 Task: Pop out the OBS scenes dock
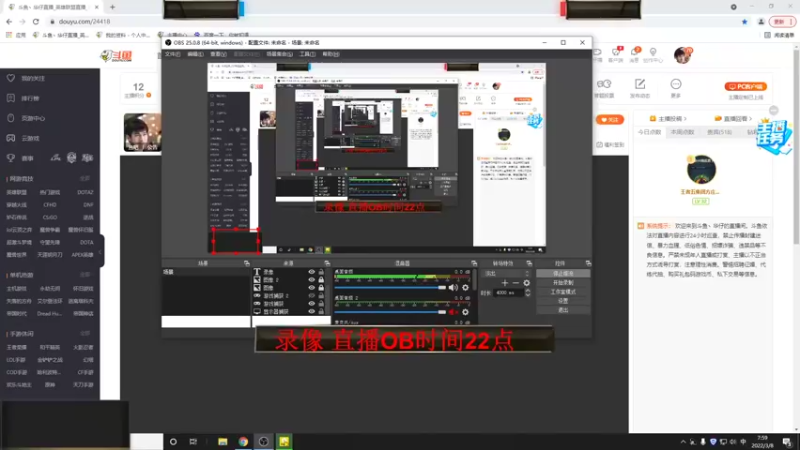[x=247, y=263]
